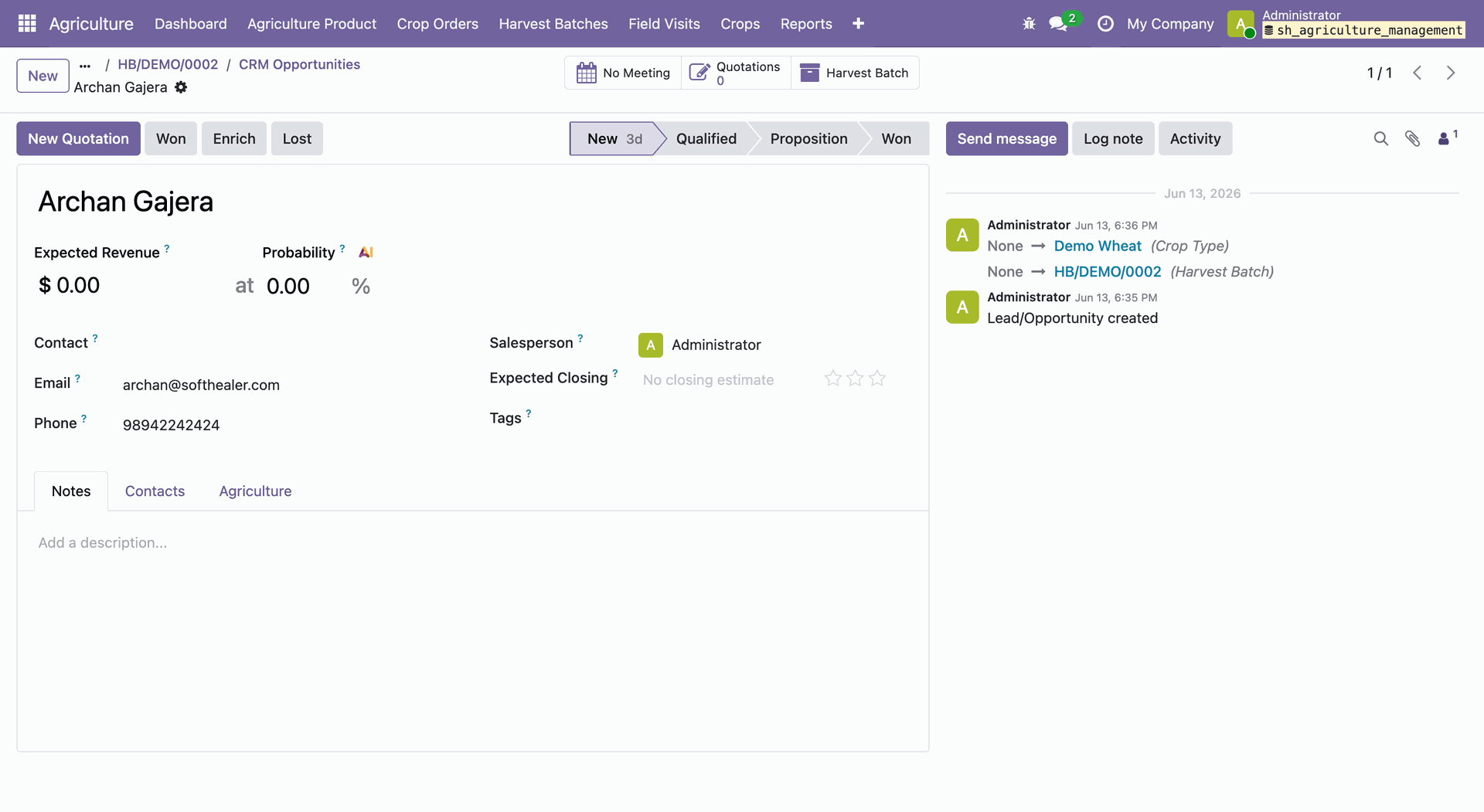The height and width of the screenshot is (812, 1484).
Task: Set priority to second star
Action: (855, 379)
